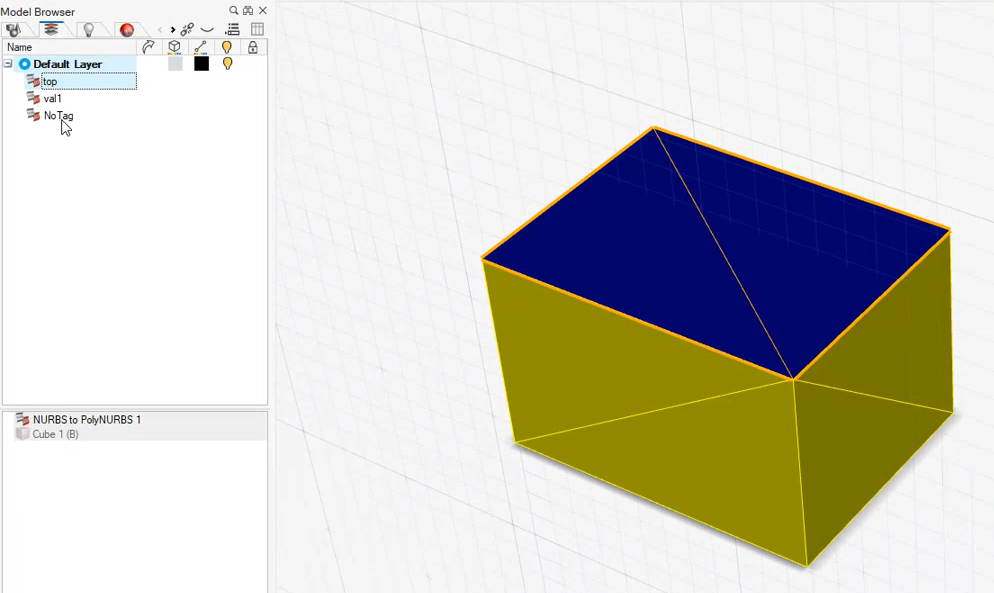
Task: Set Default Layer as current via blue circle
Action: pyautogui.click(x=24, y=64)
